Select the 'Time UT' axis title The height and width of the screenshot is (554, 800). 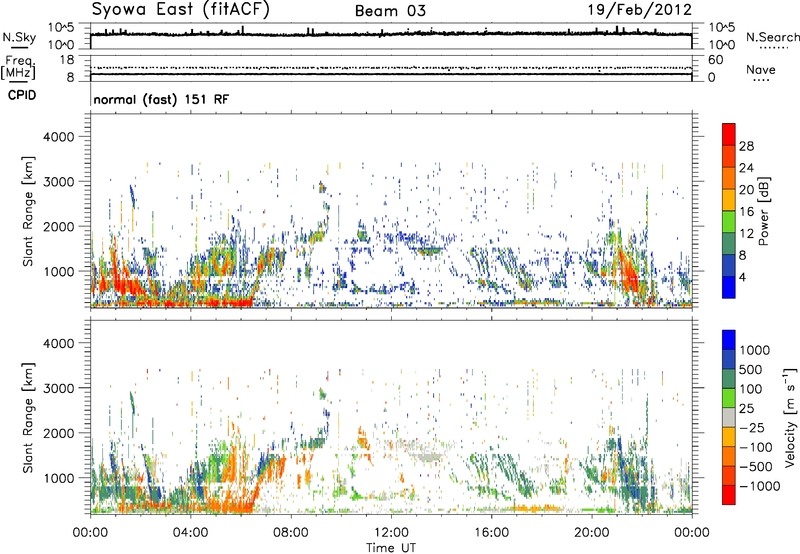[391, 548]
